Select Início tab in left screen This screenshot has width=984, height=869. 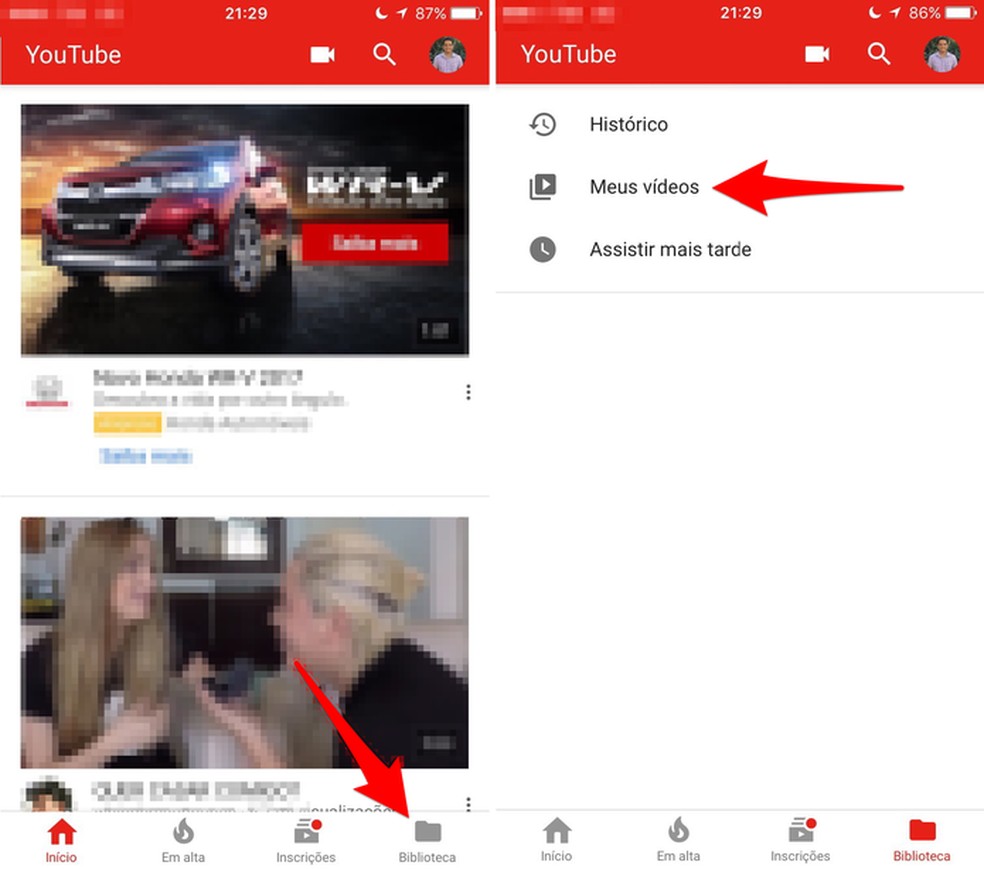[62, 841]
